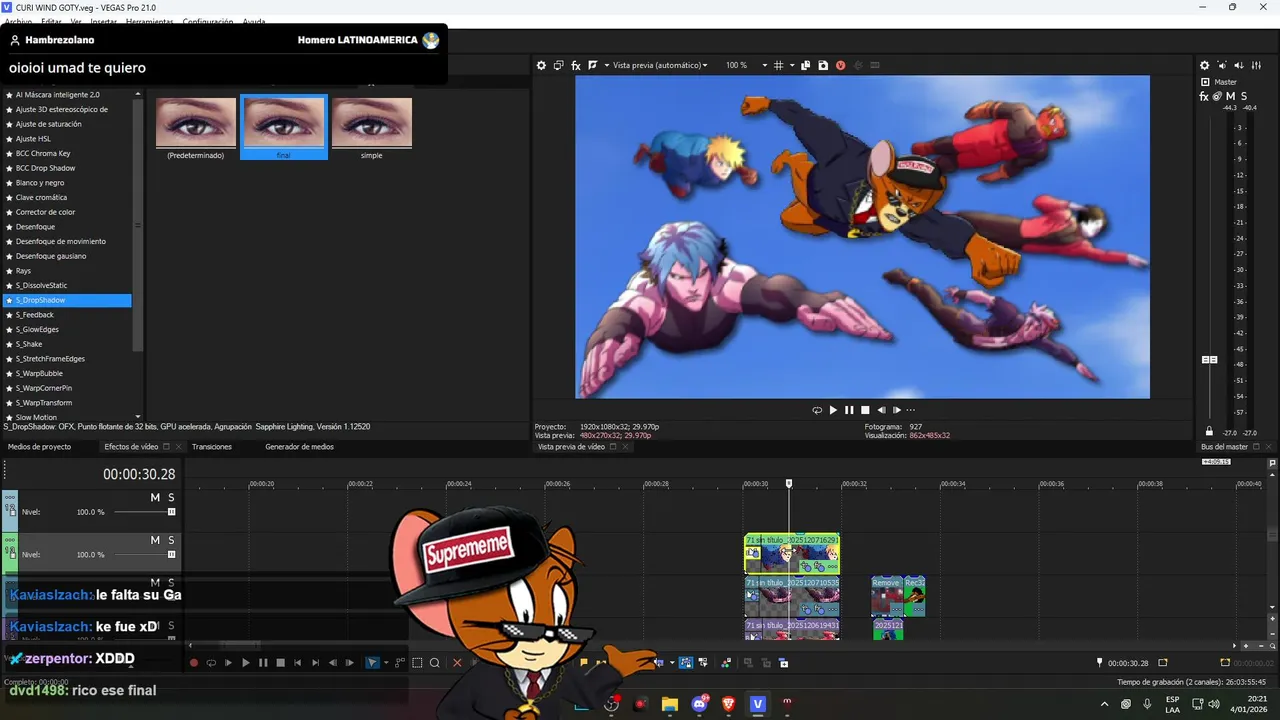Stop timeline playback in transport bar
1280x720 pixels.
click(280, 662)
